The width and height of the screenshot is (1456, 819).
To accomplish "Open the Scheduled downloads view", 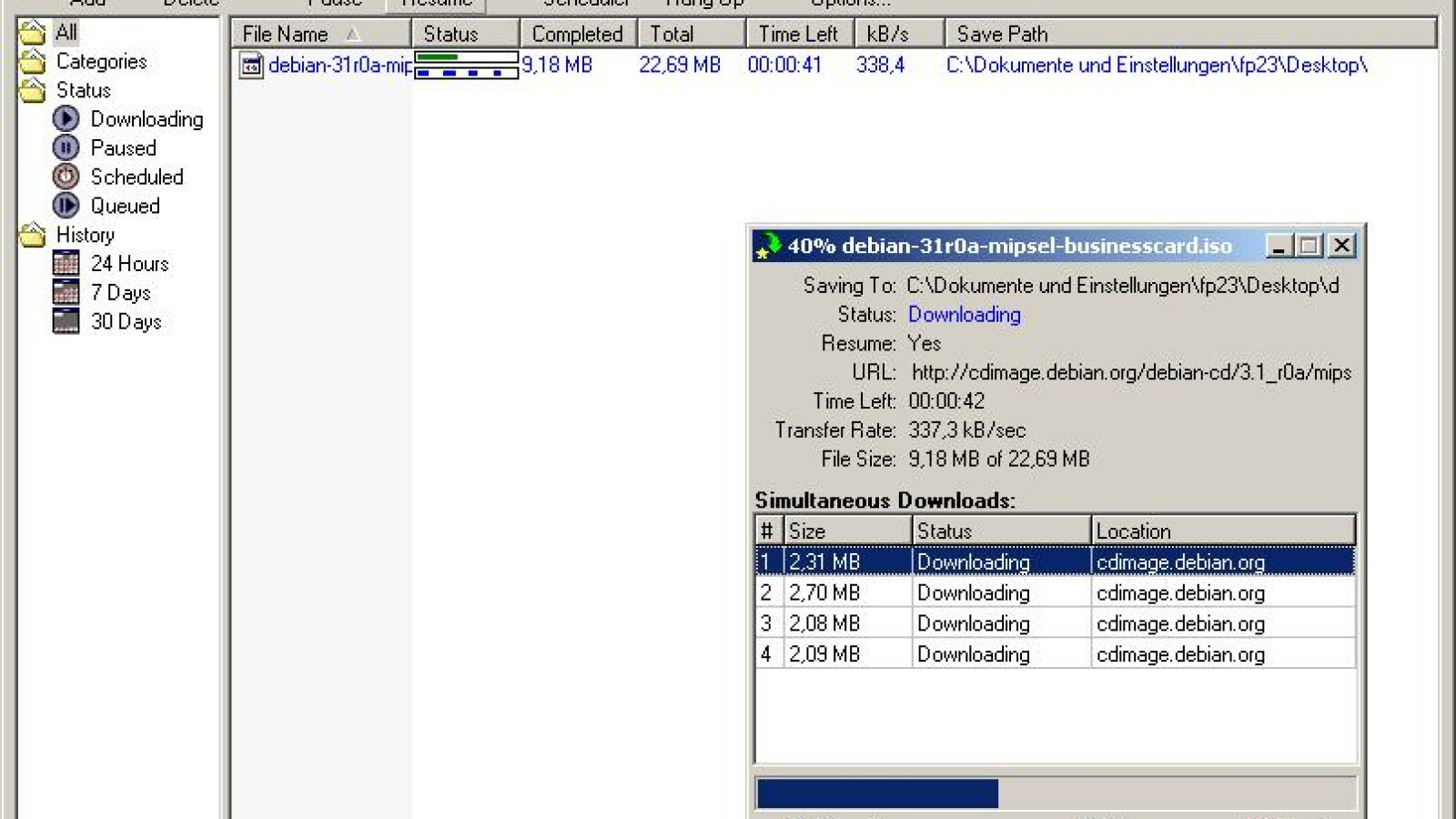I will coord(136,177).
